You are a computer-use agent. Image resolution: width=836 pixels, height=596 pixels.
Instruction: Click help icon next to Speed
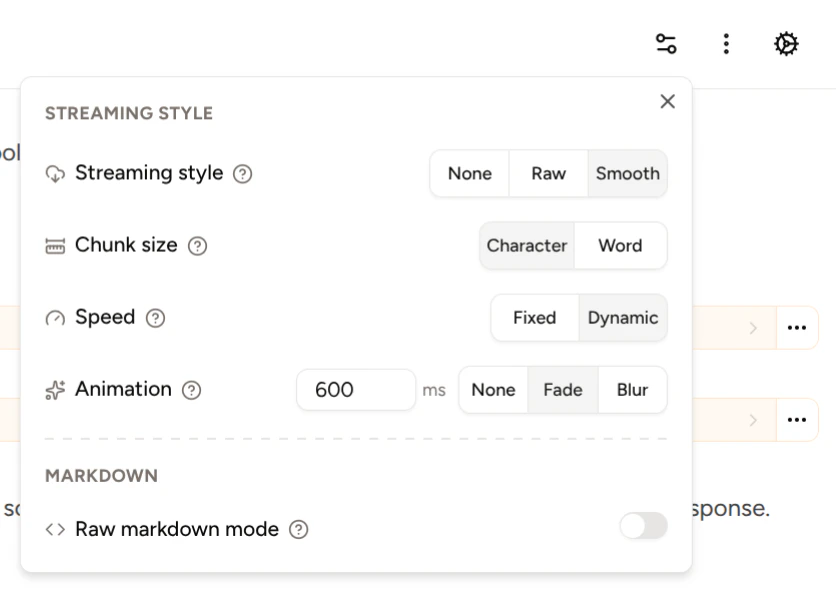pyautogui.click(x=155, y=318)
